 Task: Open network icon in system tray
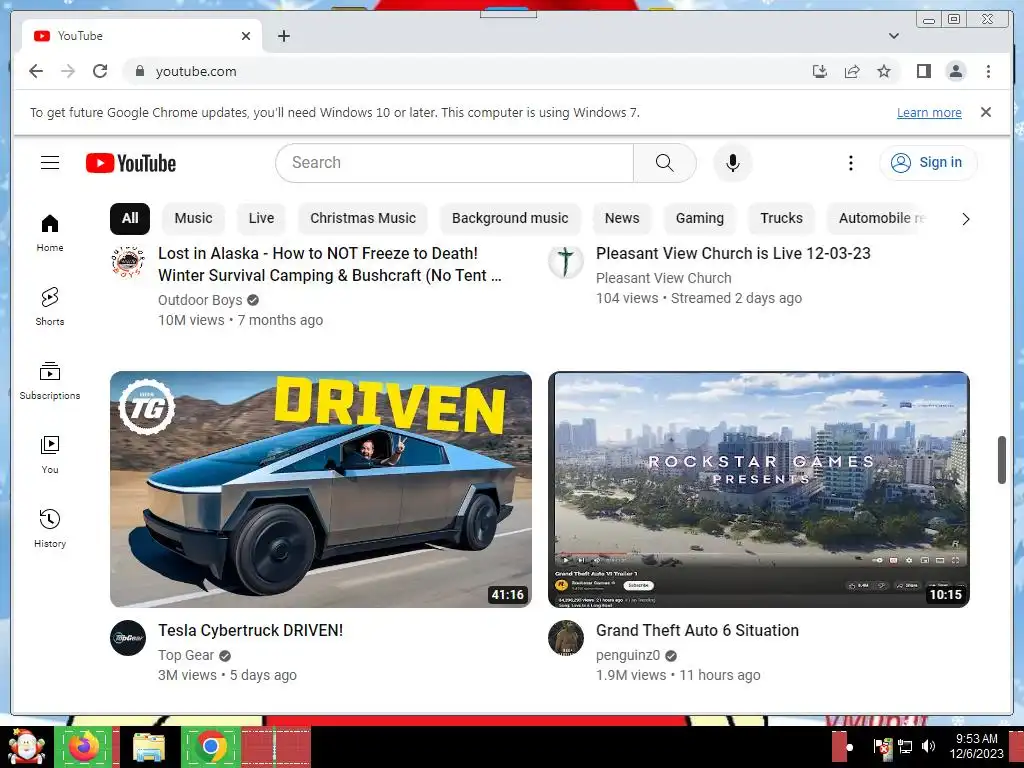pos(905,746)
